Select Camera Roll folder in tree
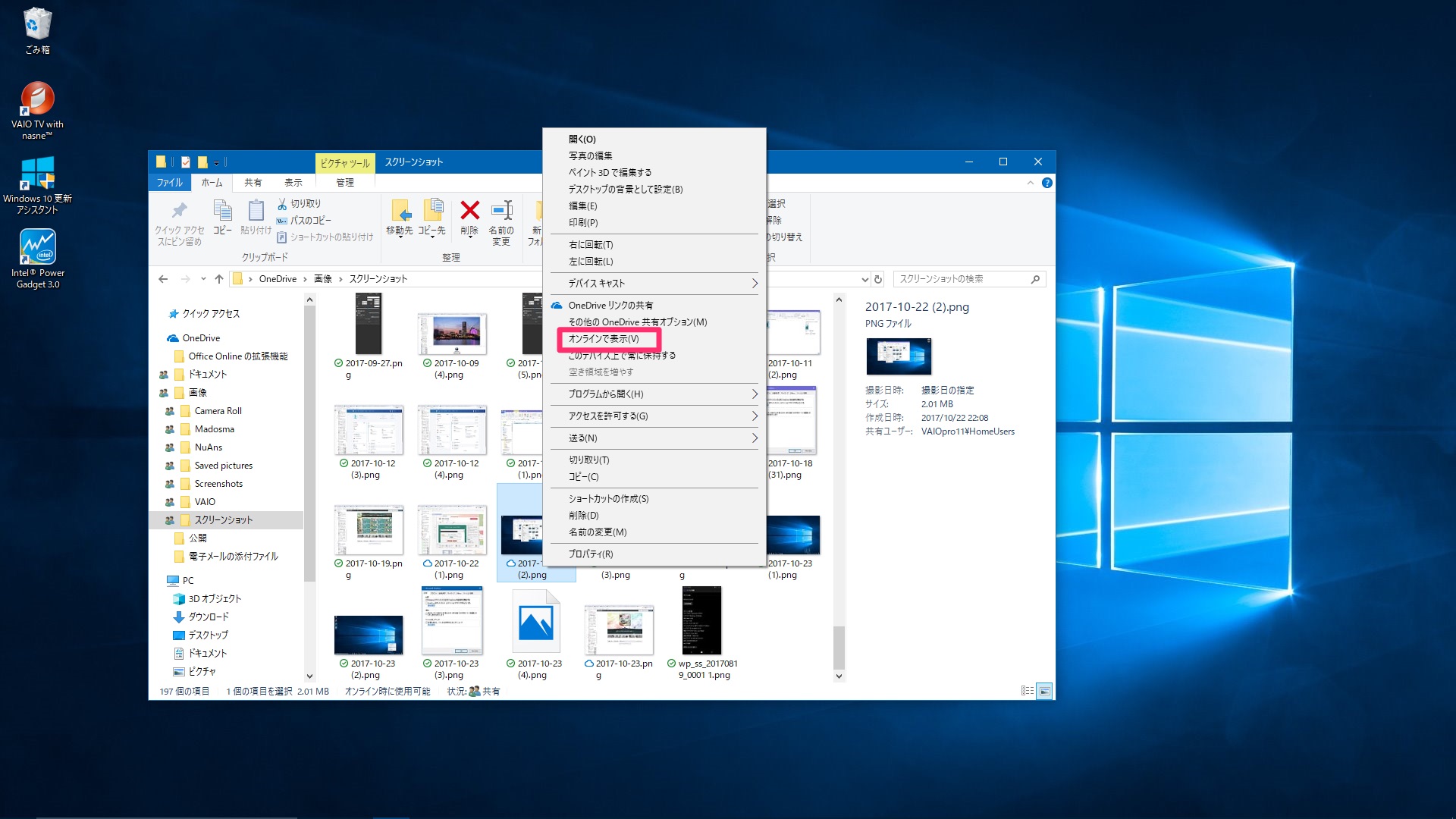Image resolution: width=1456 pixels, height=819 pixels. click(218, 411)
